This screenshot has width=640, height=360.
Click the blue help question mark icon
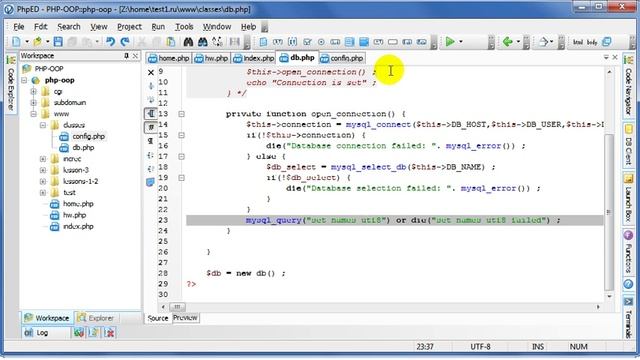tap(628, 284)
